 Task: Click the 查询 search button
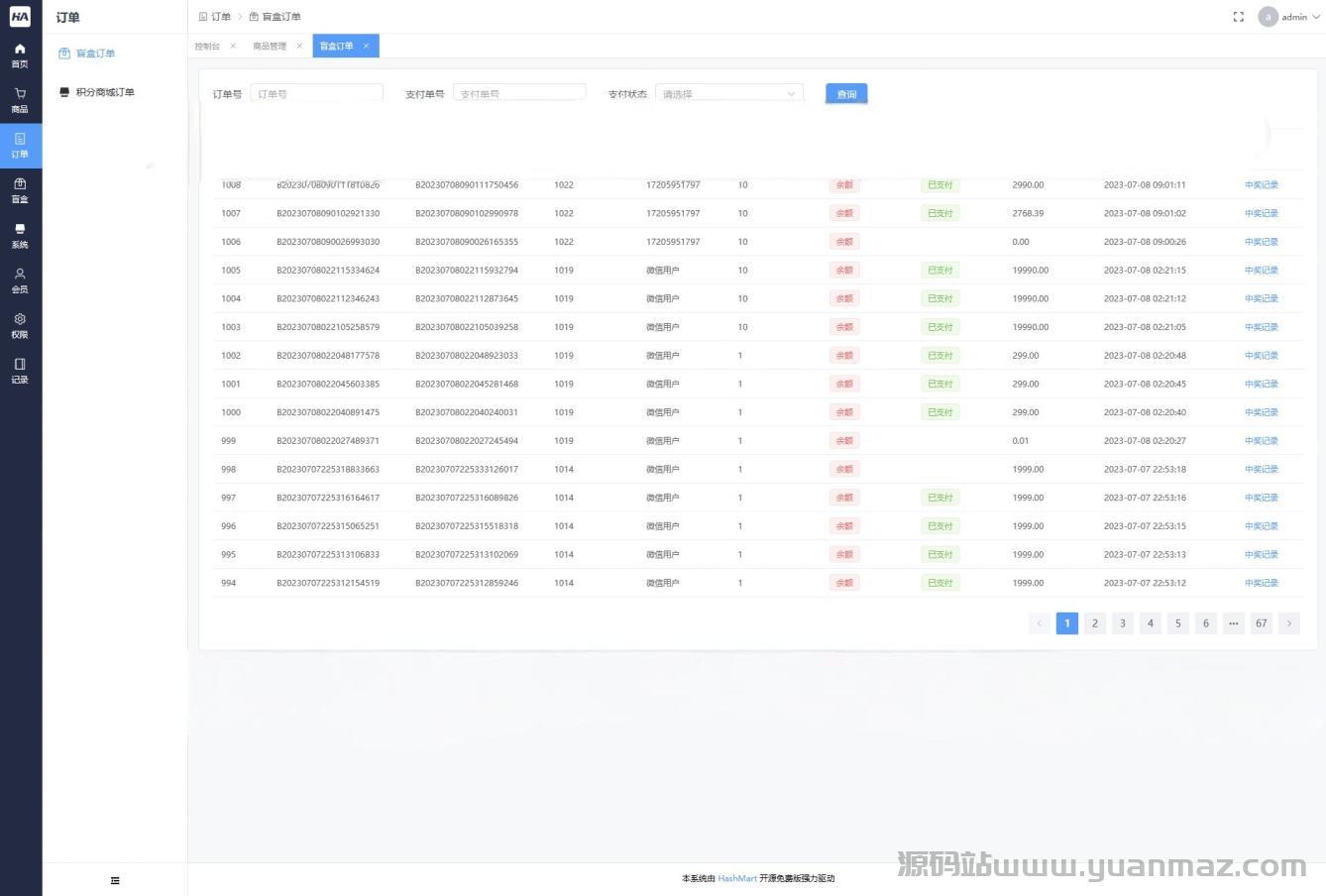coord(846,94)
